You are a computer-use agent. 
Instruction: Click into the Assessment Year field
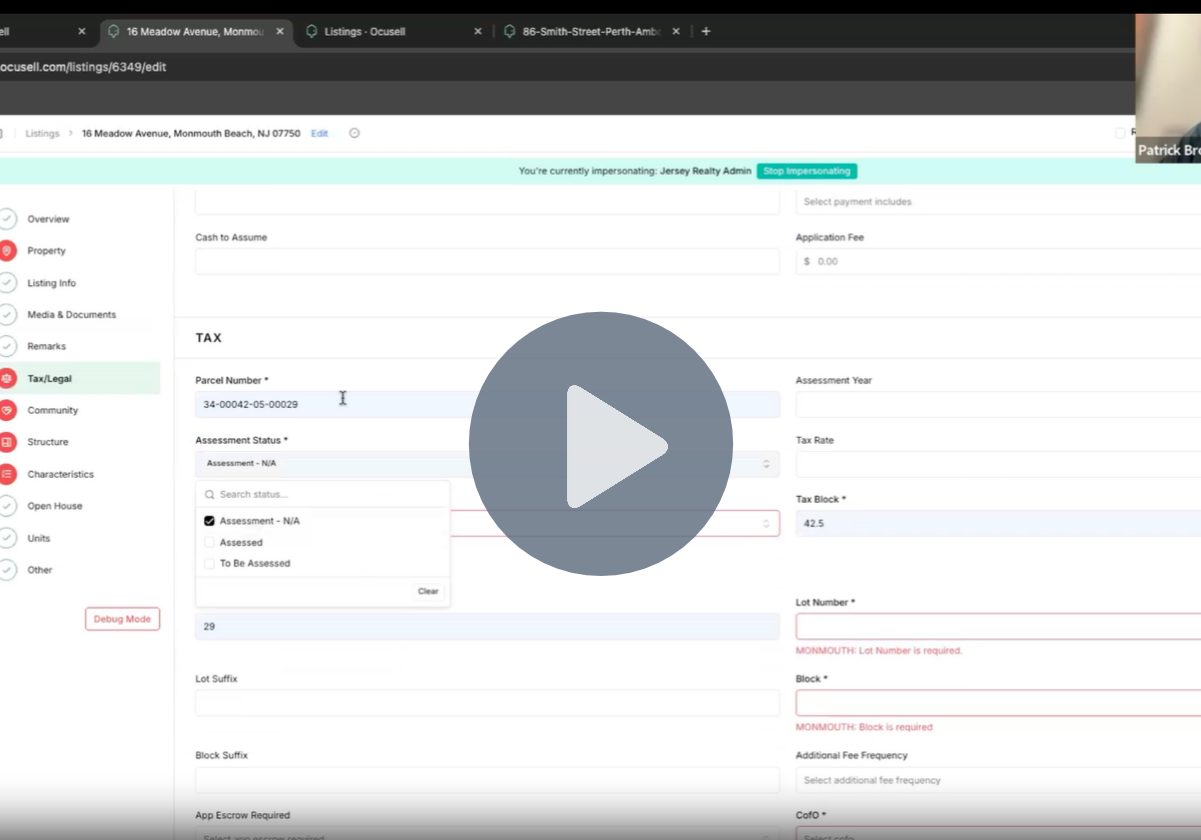tap(998, 404)
